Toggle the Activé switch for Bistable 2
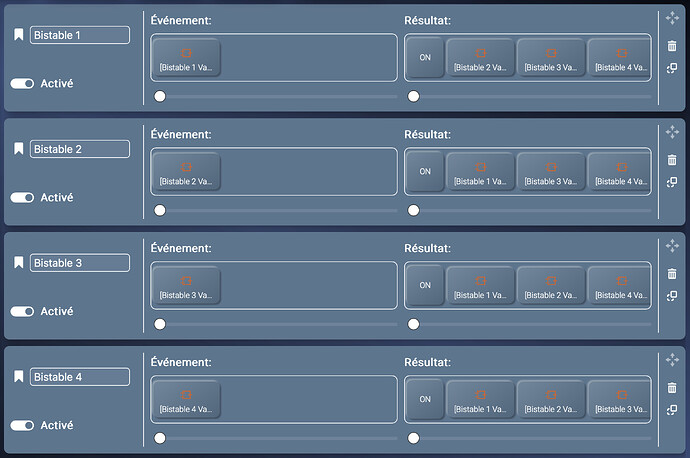690x458 pixels. [x=22, y=198]
